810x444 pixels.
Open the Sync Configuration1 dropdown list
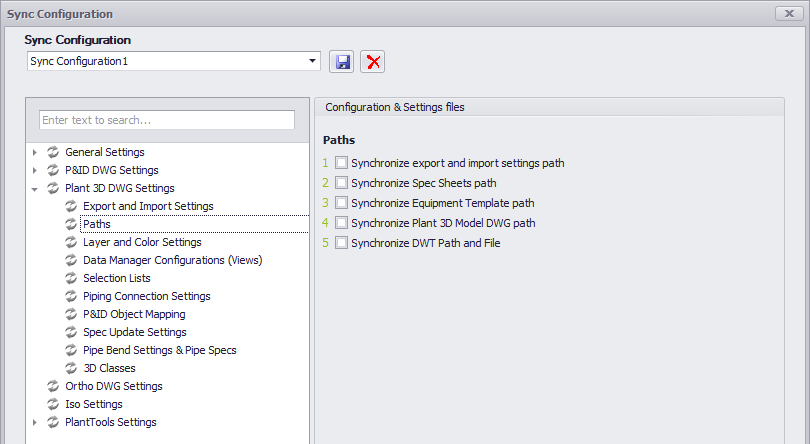(312, 61)
